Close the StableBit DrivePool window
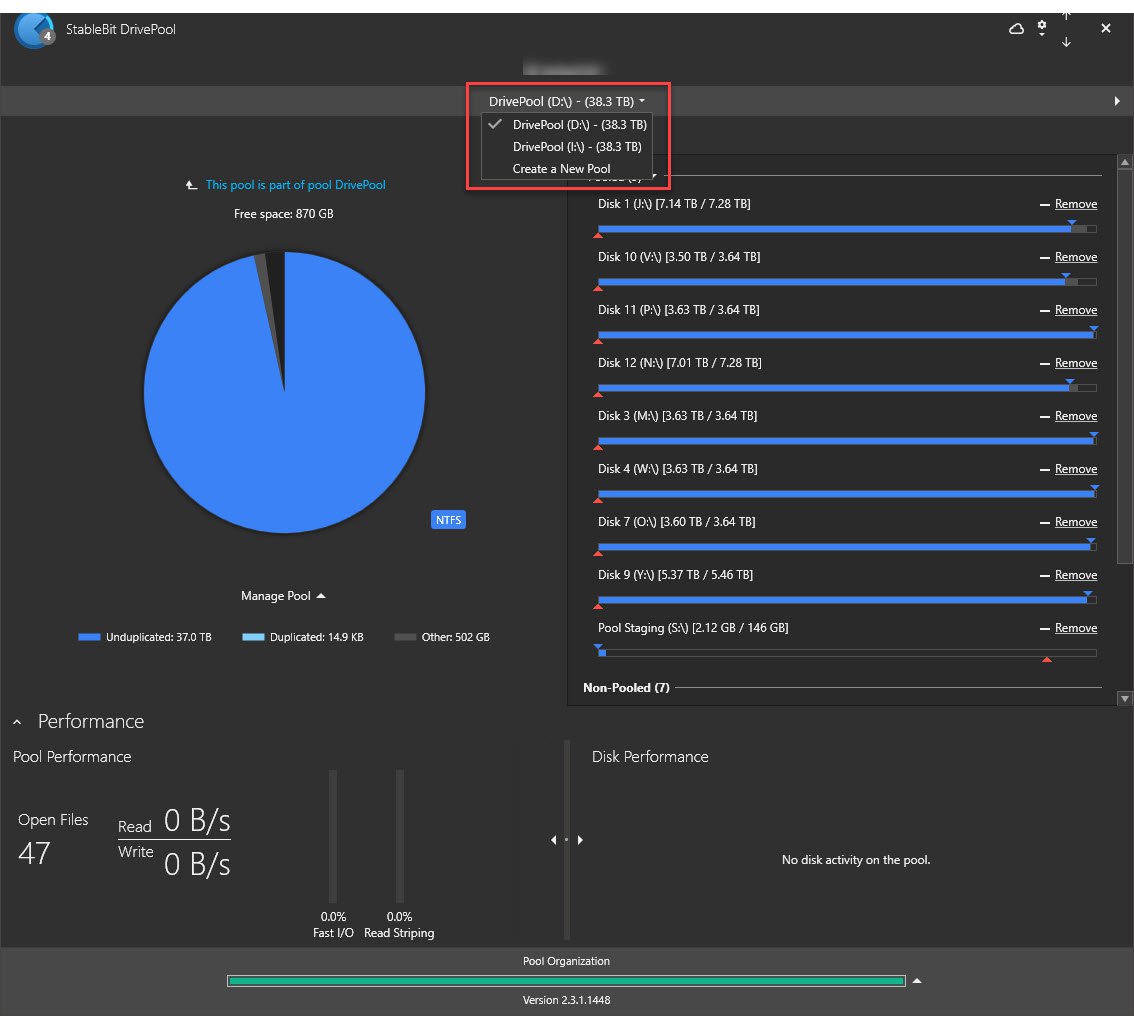 pyautogui.click(x=1105, y=28)
